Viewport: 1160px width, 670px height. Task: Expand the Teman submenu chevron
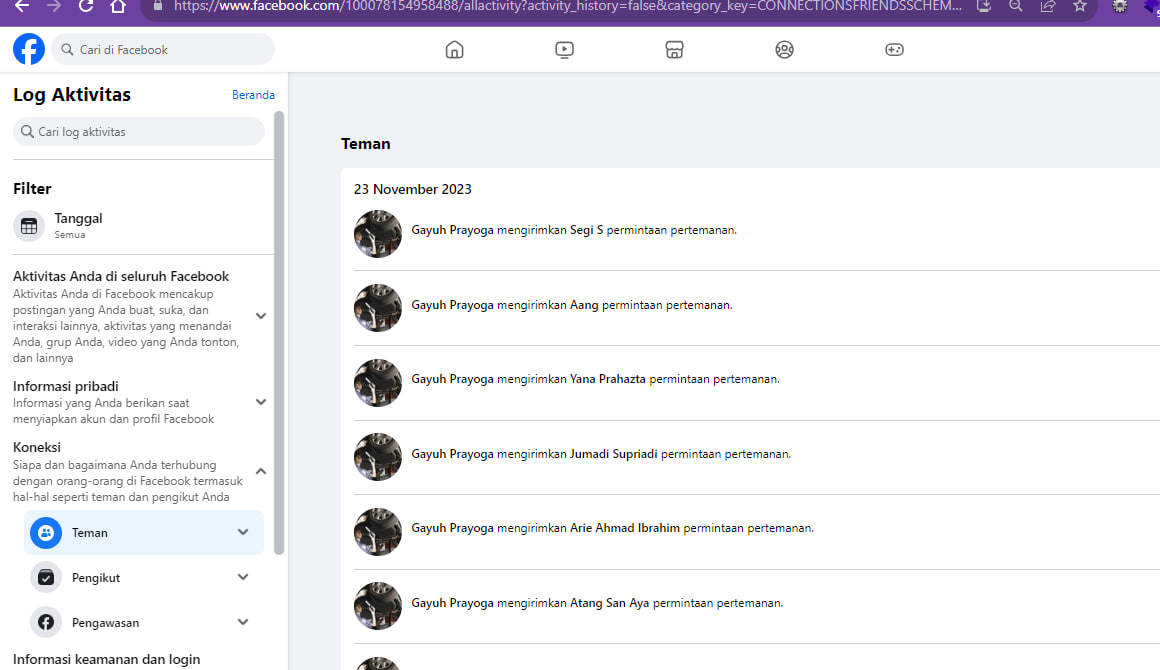pyautogui.click(x=243, y=532)
